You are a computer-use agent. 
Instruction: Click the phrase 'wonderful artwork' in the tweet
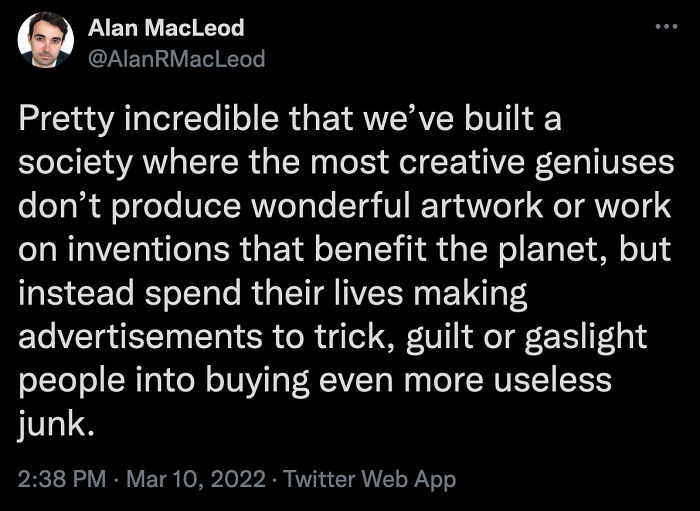pyautogui.click(x=397, y=207)
